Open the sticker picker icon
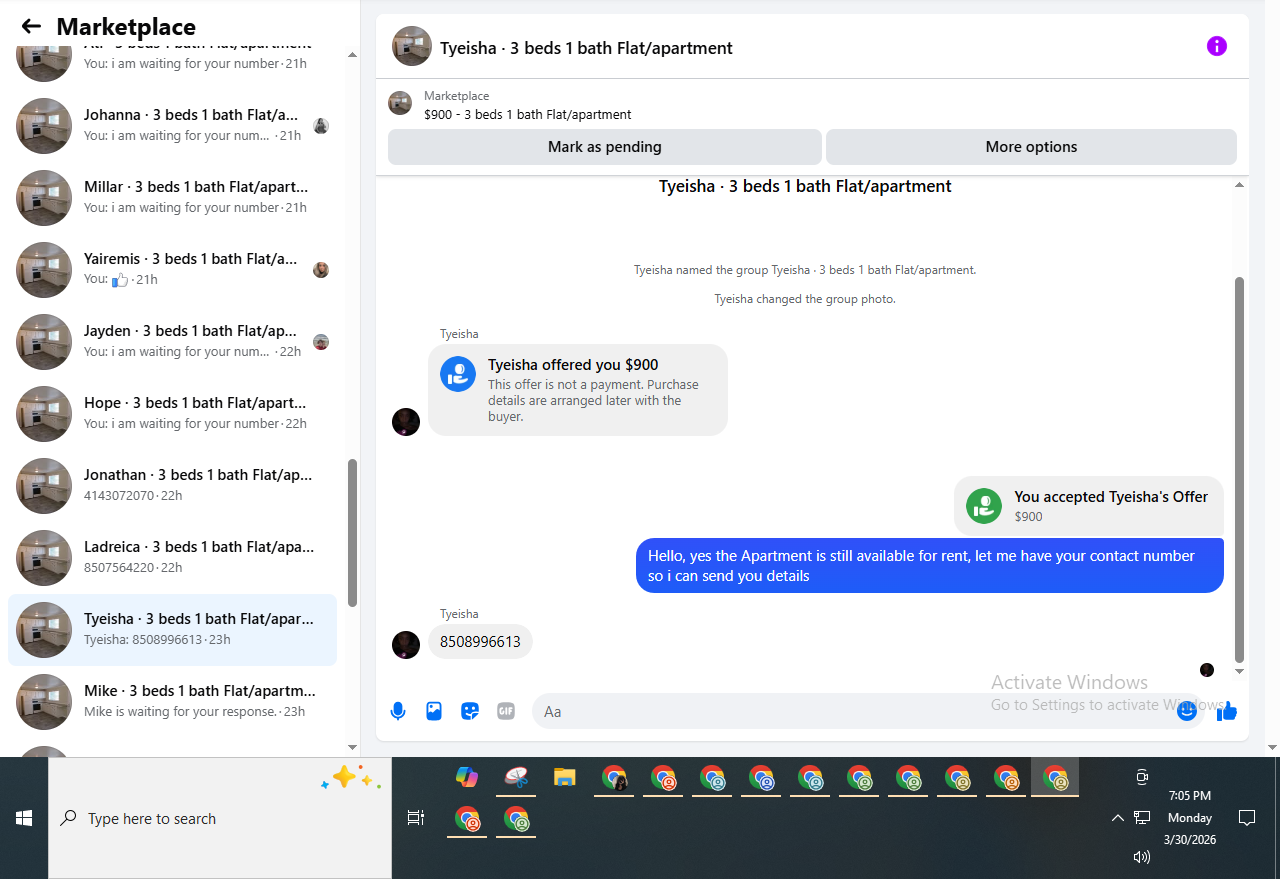The height and width of the screenshot is (879, 1280). [x=470, y=711]
